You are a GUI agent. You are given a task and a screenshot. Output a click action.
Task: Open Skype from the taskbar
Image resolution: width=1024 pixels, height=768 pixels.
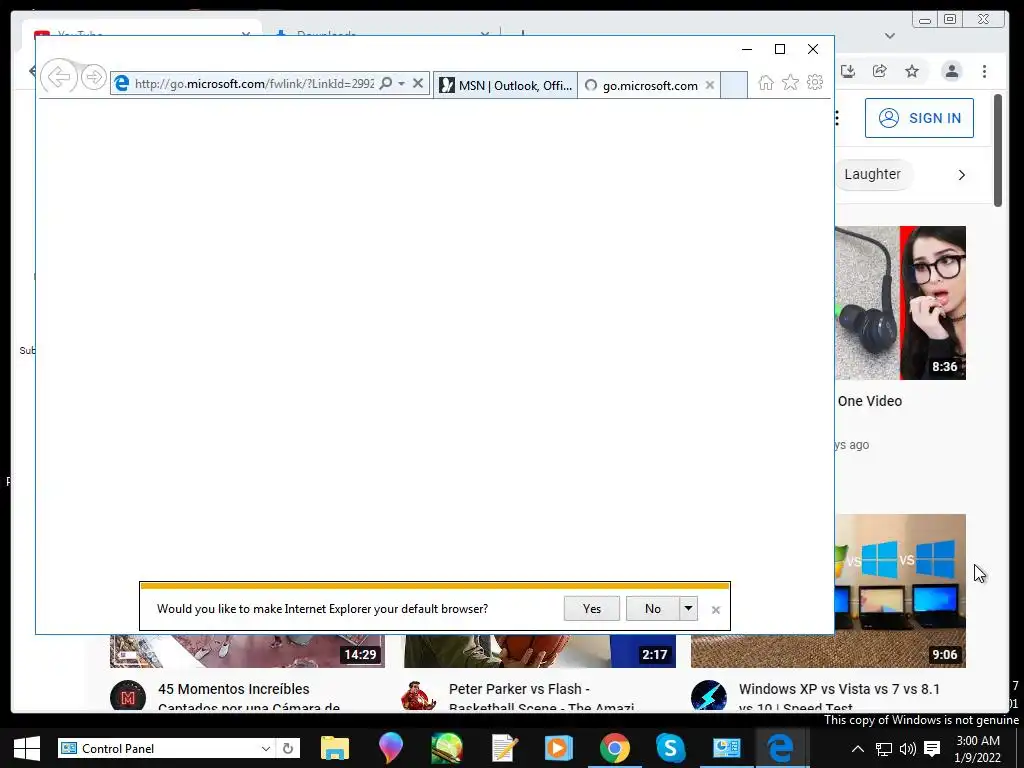tap(671, 748)
